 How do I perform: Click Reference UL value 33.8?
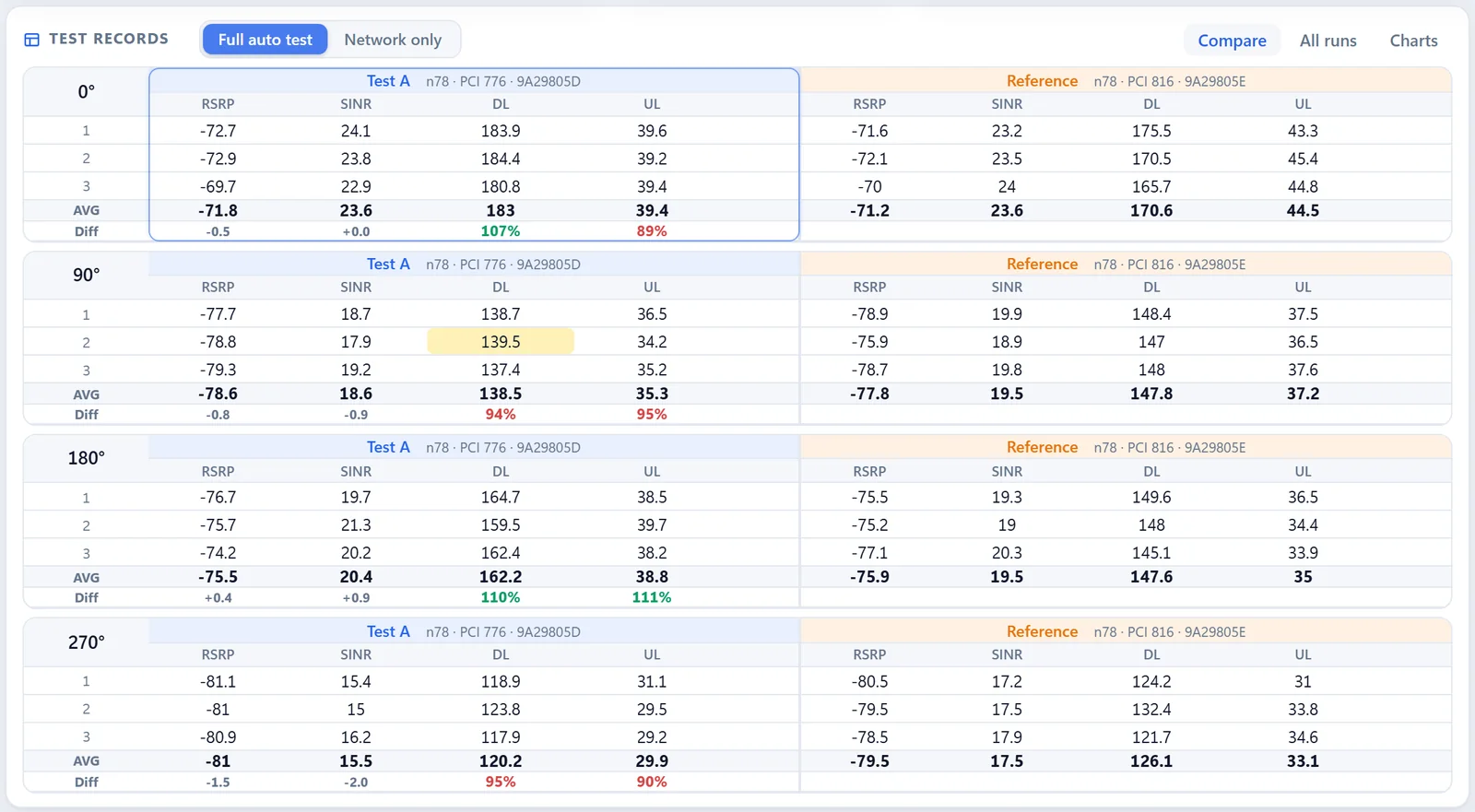1303,710
